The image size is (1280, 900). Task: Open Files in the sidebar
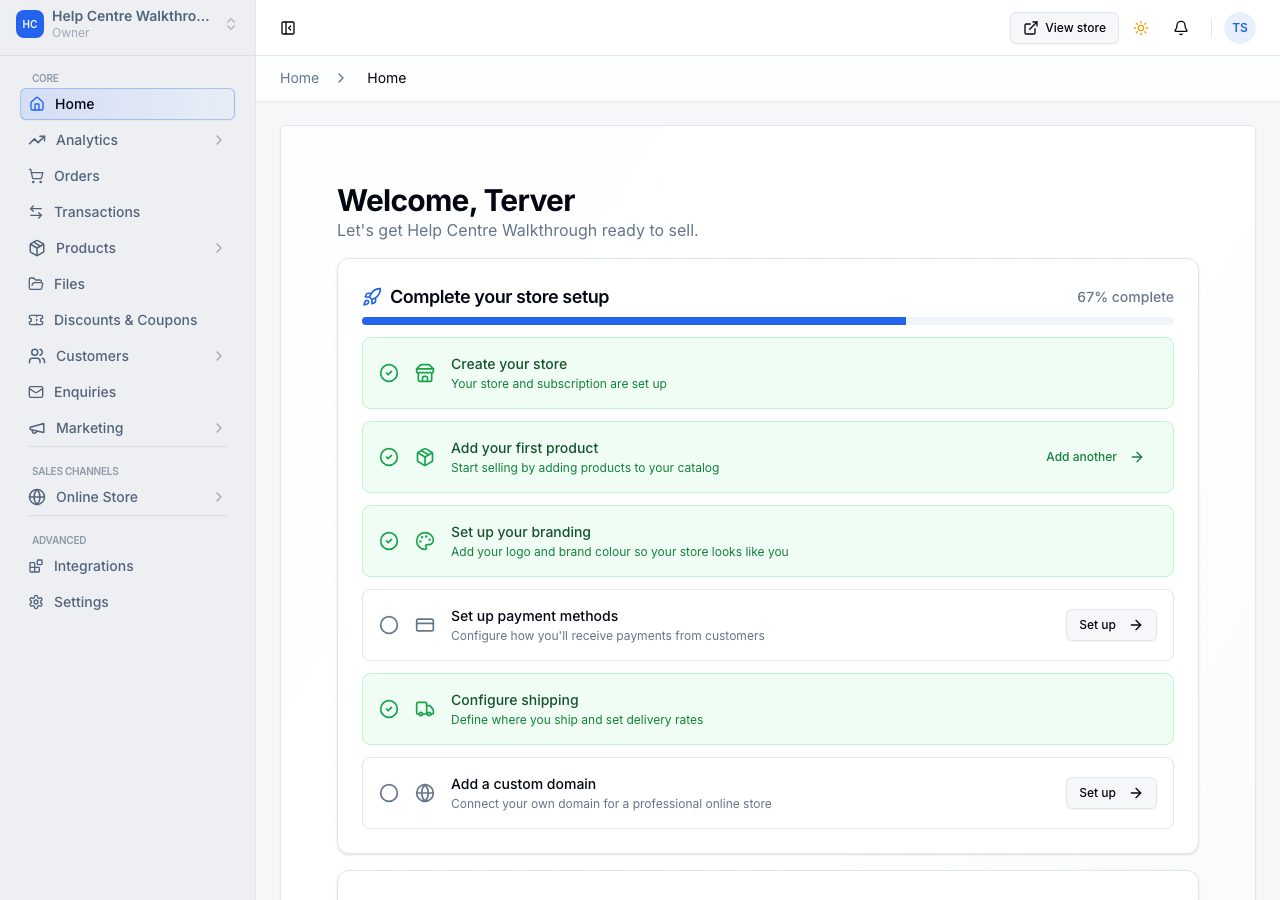(127, 284)
